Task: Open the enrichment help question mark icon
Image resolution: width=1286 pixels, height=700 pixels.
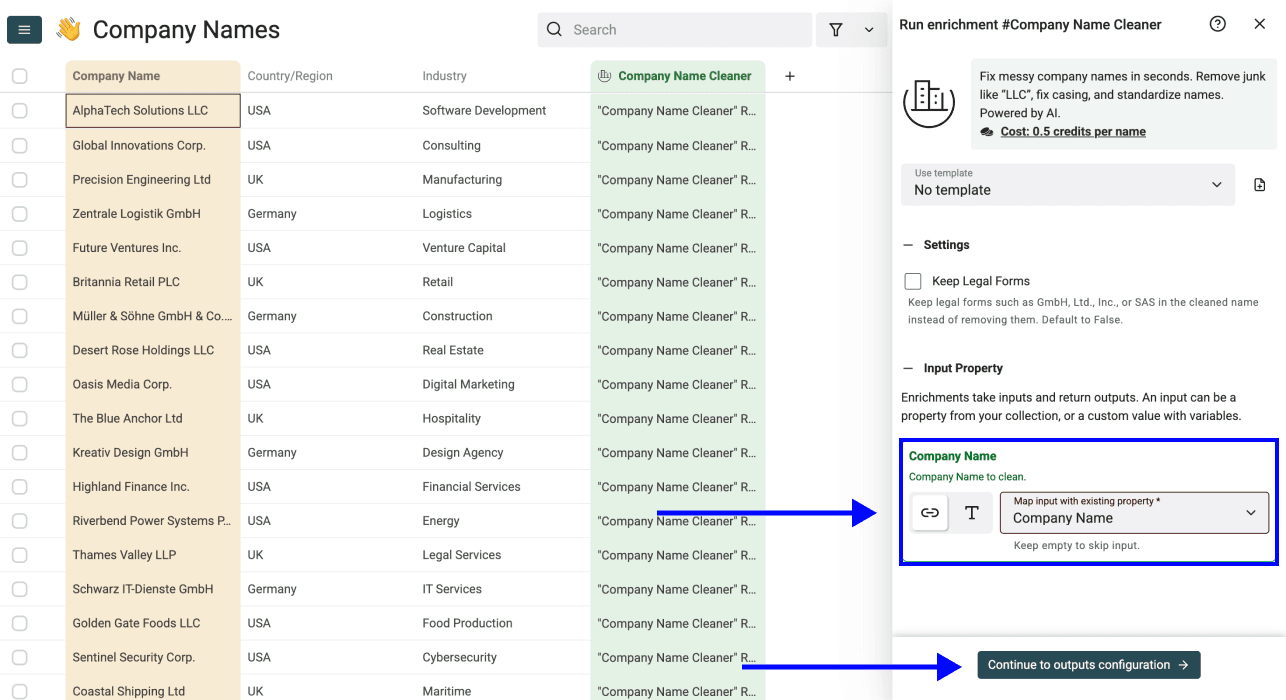Action: tap(1217, 23)
